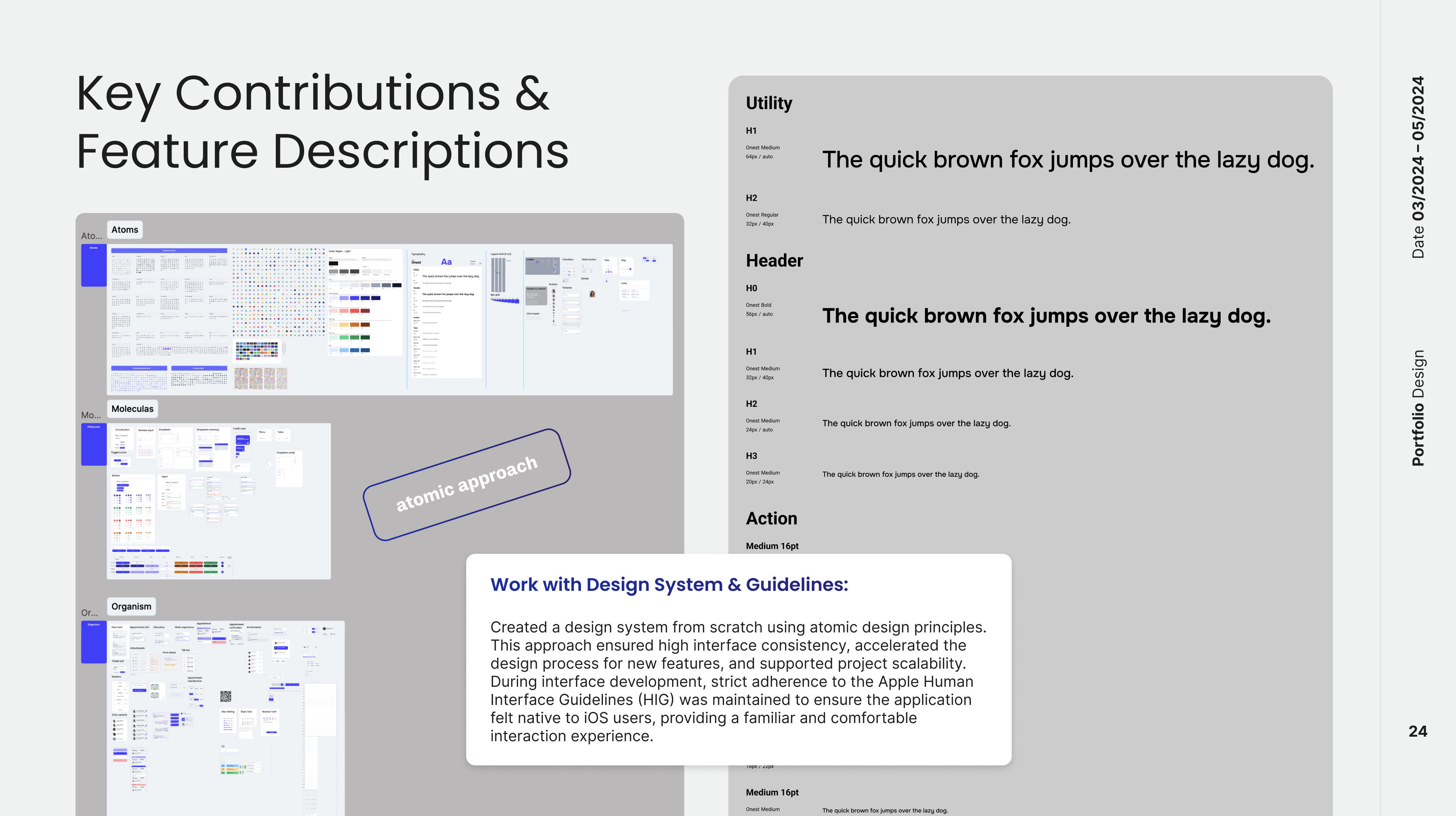Click the gray Layout Grid columns
Viewport: 1456px width, 816px height.
[x=498, y=275]
